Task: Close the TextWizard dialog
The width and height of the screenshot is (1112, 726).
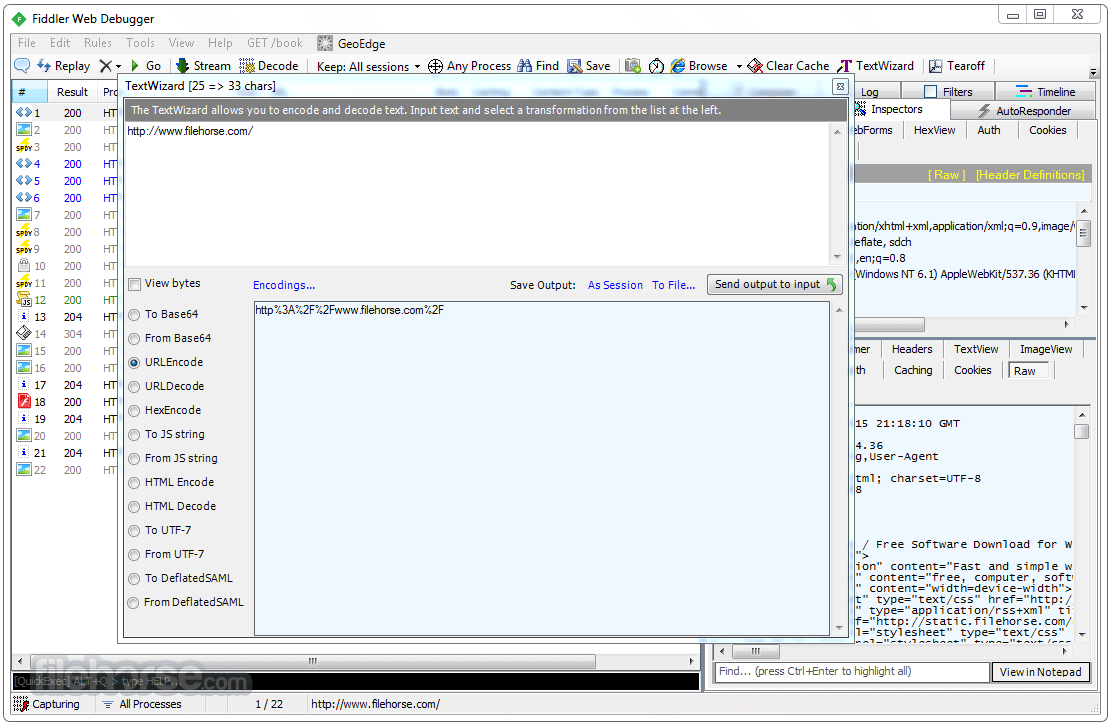Action: pos(840,86)
